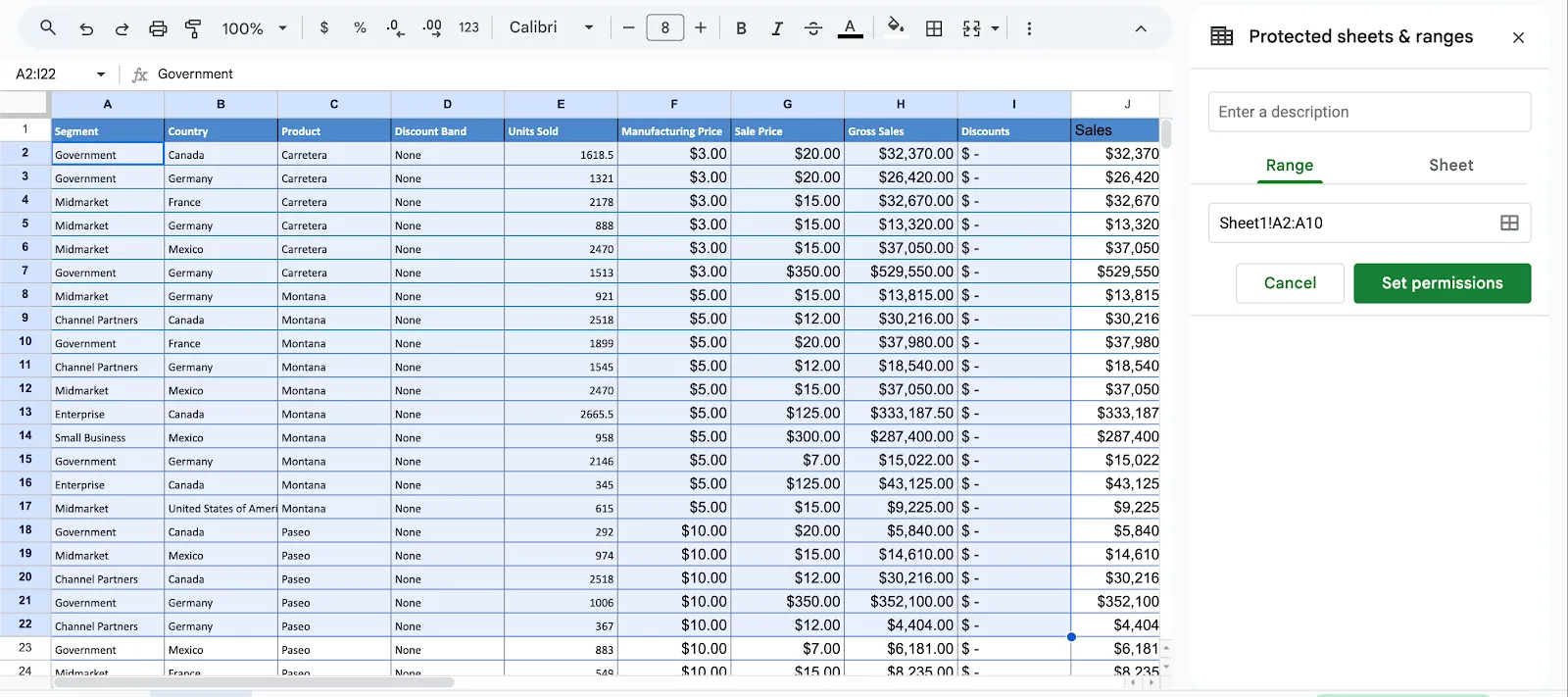Image resolution: width=1568 pixels, height=697 pixels.
Task: Switch to the Sheet tab
Action: 1450,166
